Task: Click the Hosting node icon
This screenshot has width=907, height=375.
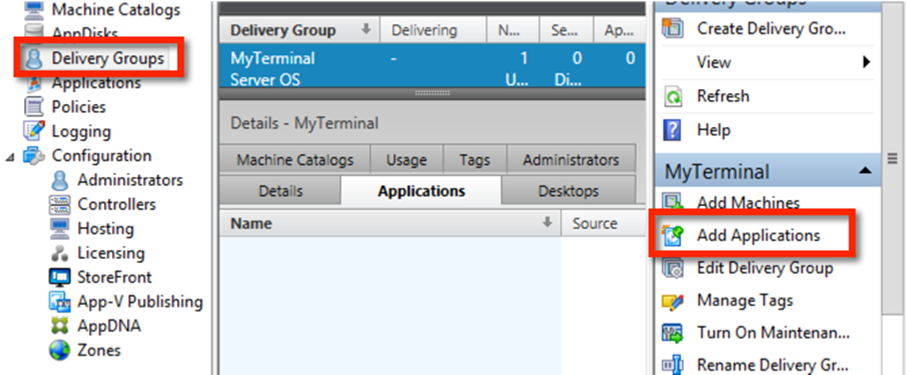Action: [60, 229]
